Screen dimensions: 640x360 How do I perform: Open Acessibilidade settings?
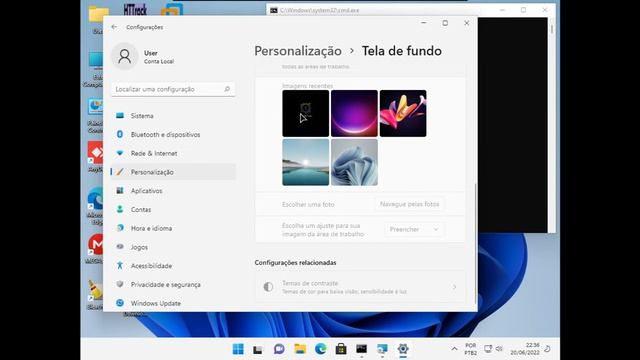(173, 266)
